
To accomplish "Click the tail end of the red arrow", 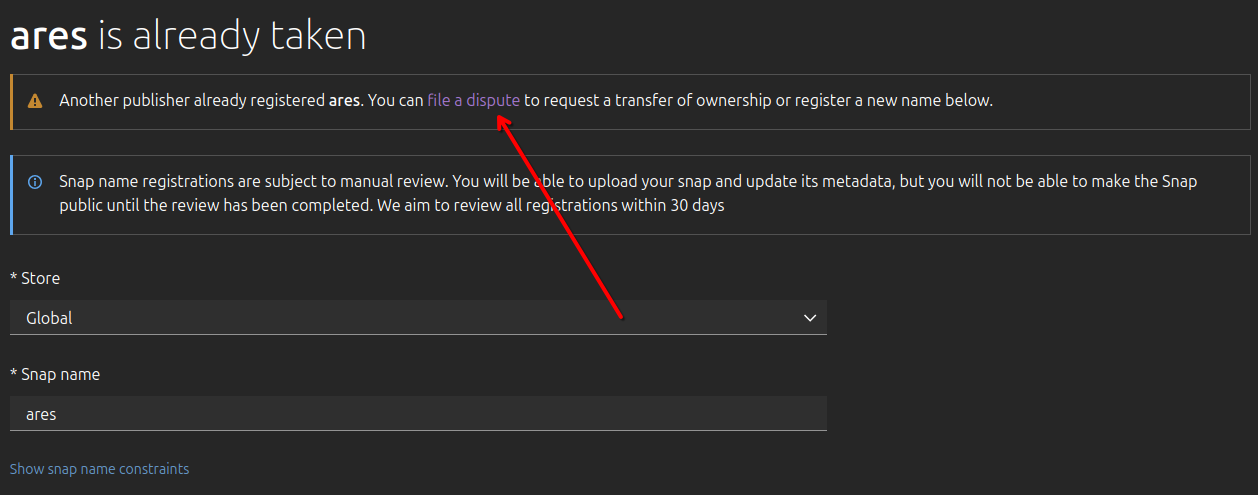I will (621, 317).
